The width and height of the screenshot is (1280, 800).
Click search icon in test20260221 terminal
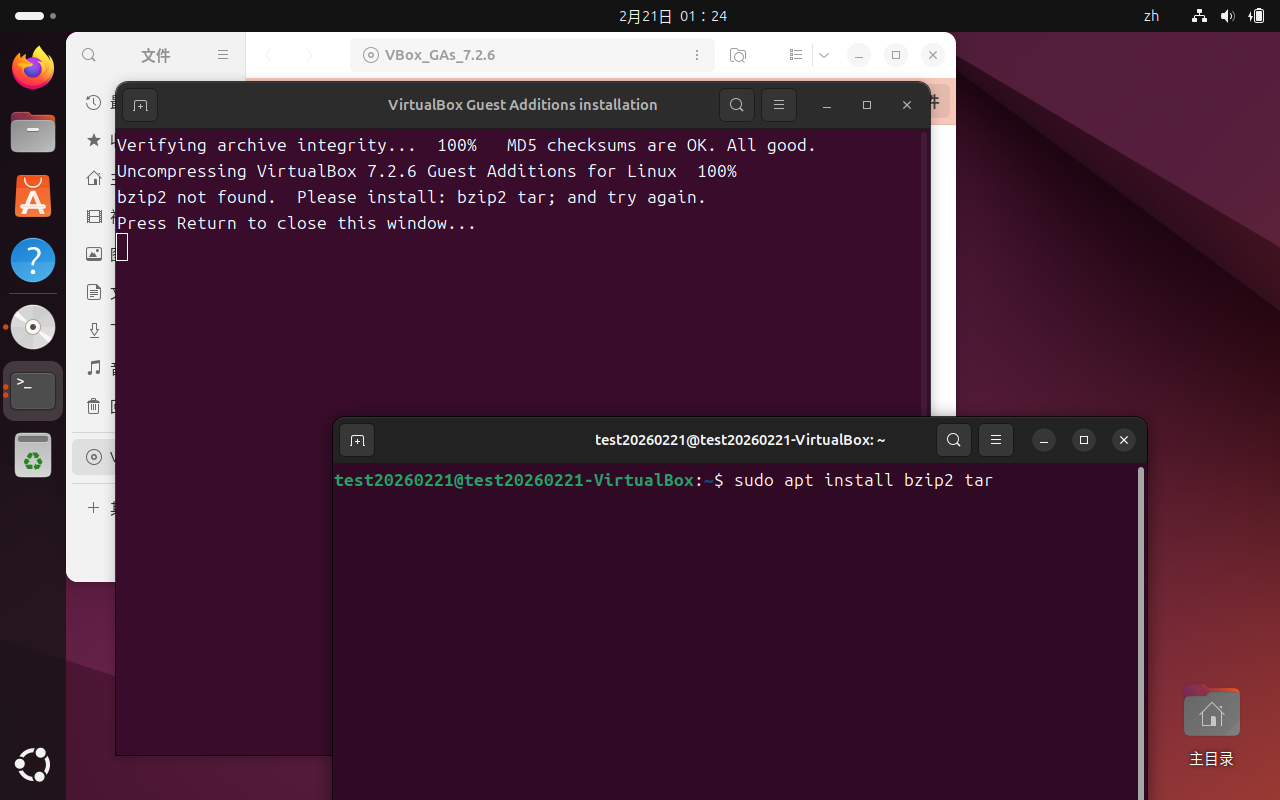click(x=954, y=440)
